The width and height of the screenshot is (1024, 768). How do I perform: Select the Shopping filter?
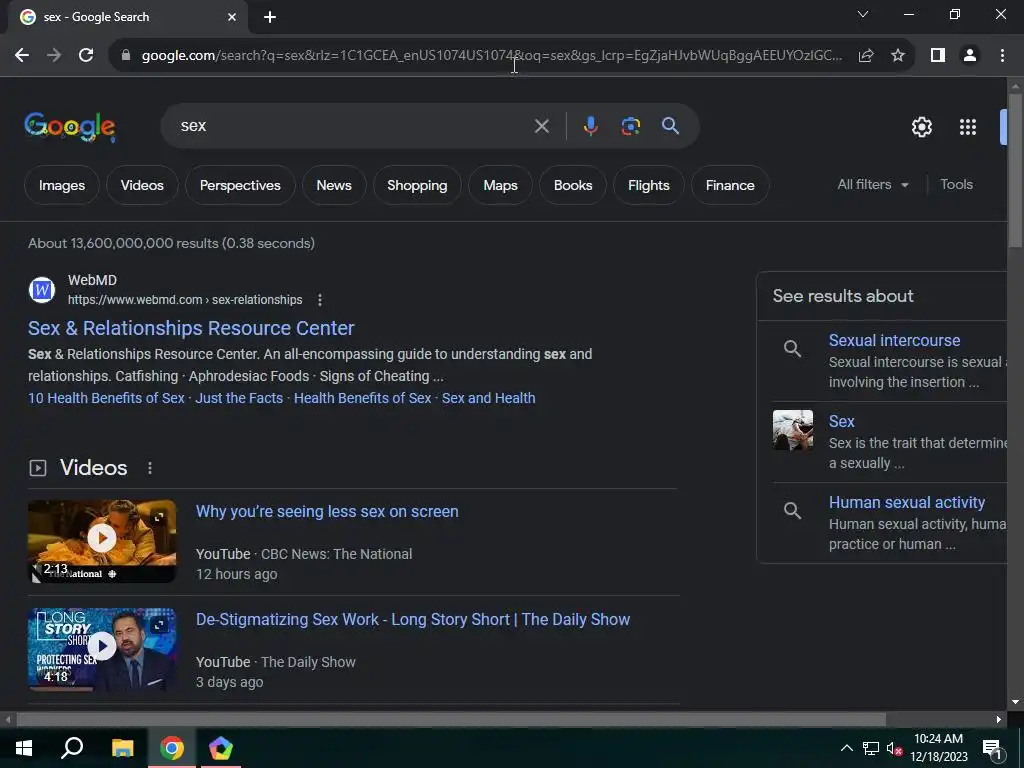pyautogui.click(x=417, y=185)
